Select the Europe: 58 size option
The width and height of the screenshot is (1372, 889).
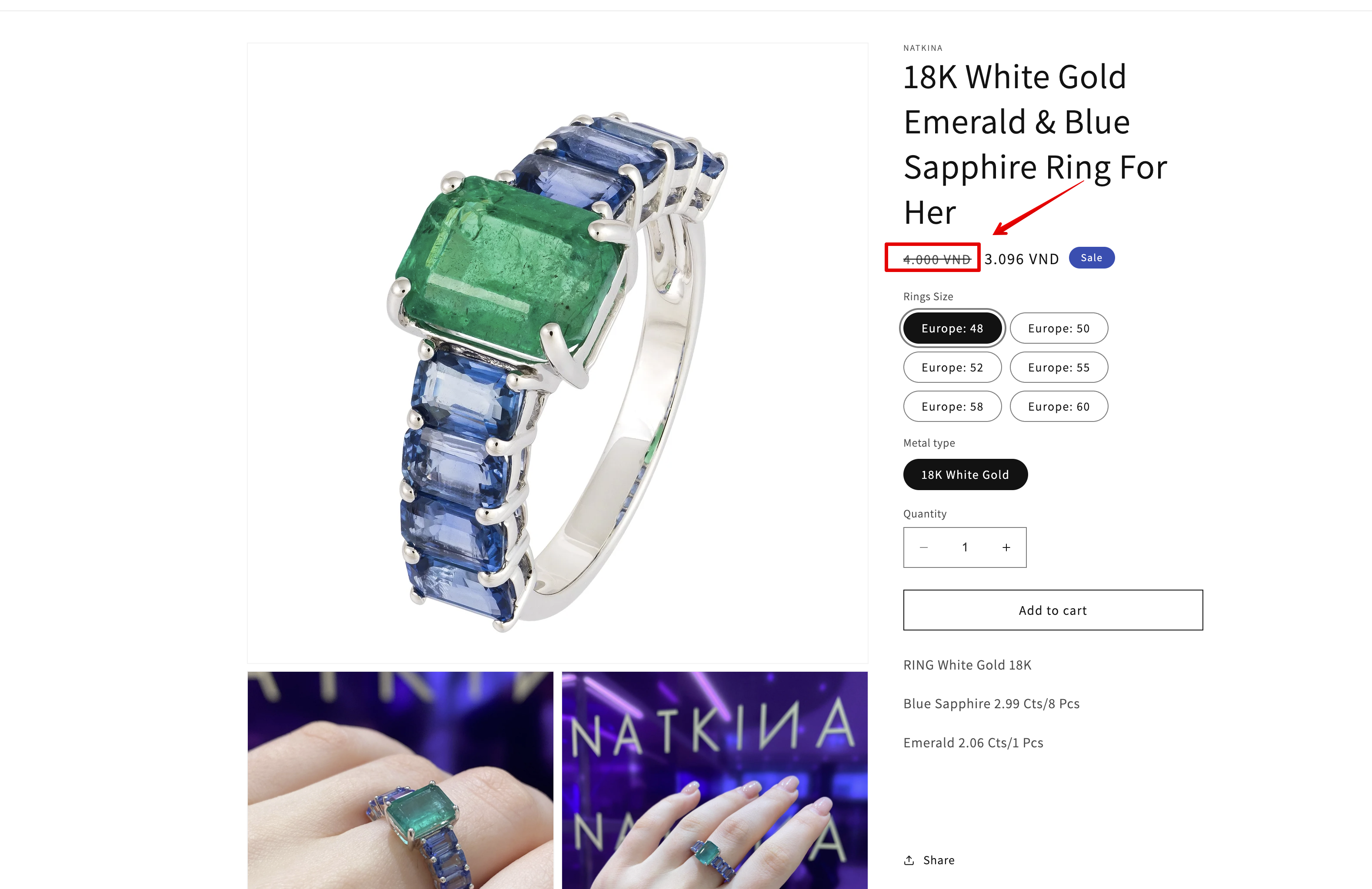pyautogui.click(x=952, y=407)
